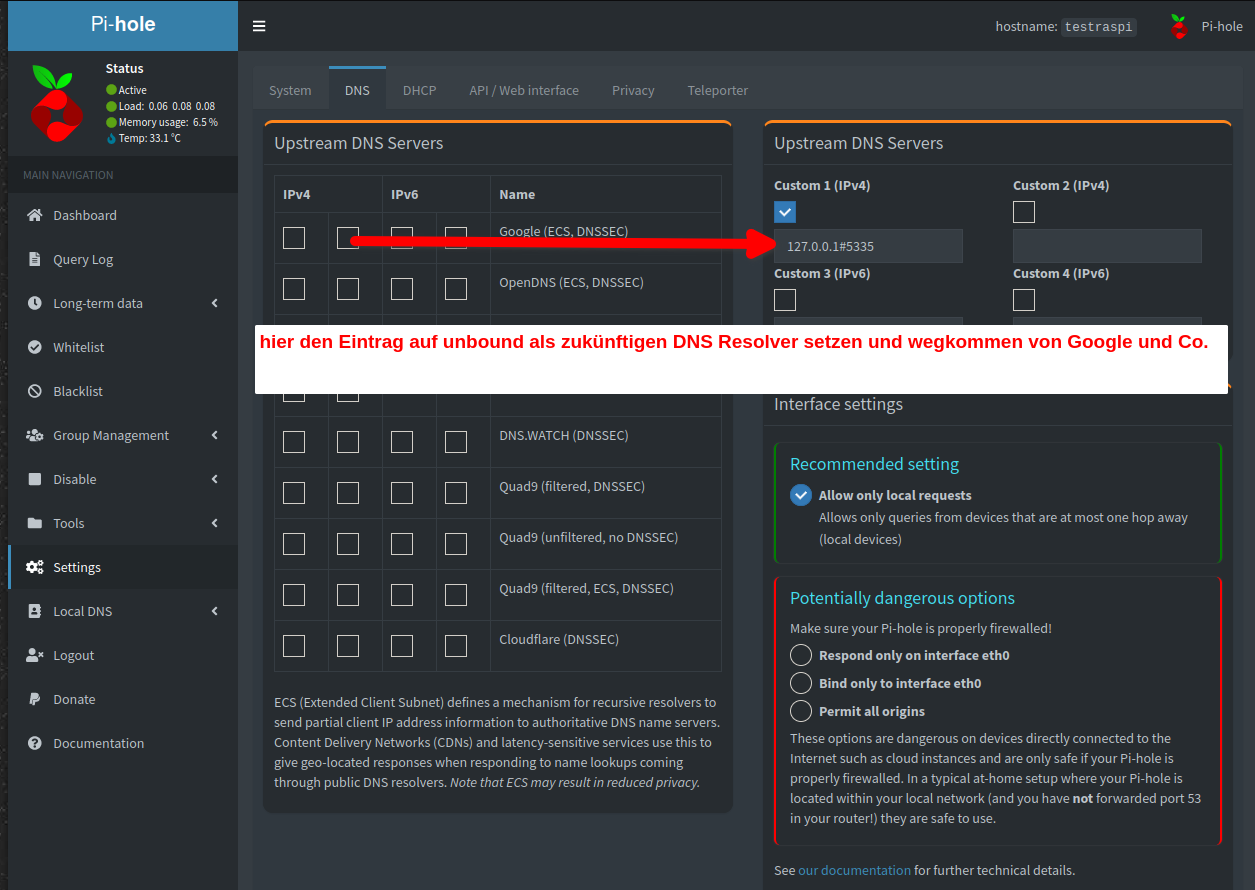
Task: Check second IPv6 box for Quad9 (unfiltered, no DNSSEC)
Action: tap(456, 544)
